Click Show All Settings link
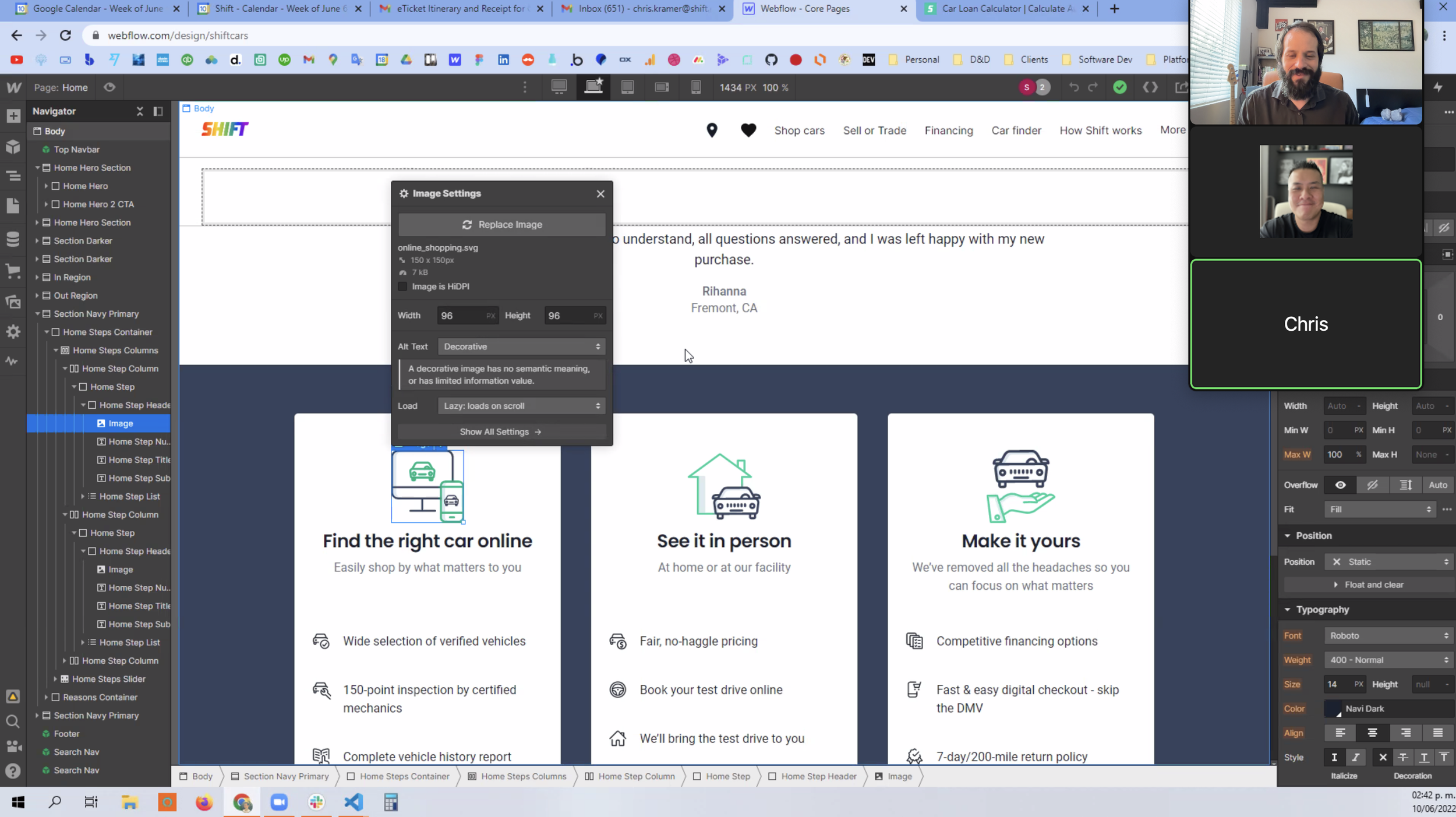The image size is (1456, 817). pyautogui.click(x=501, y=432)
